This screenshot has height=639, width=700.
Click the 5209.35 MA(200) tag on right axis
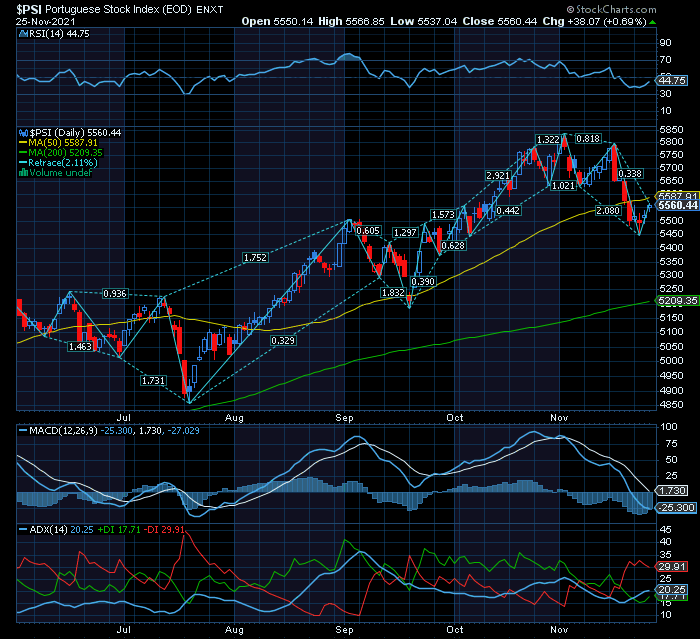[x=677, y=301]
